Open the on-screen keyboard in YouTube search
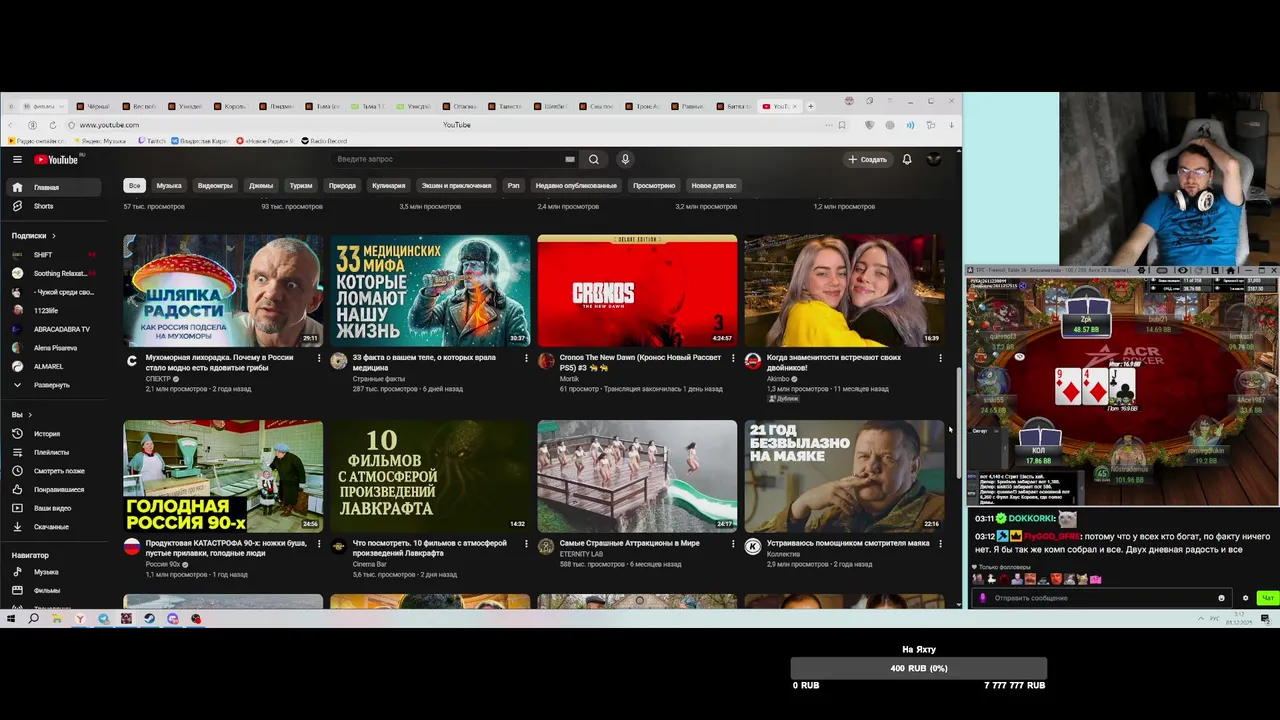This screenshot has width=1280, height=720. coord(570,159)
